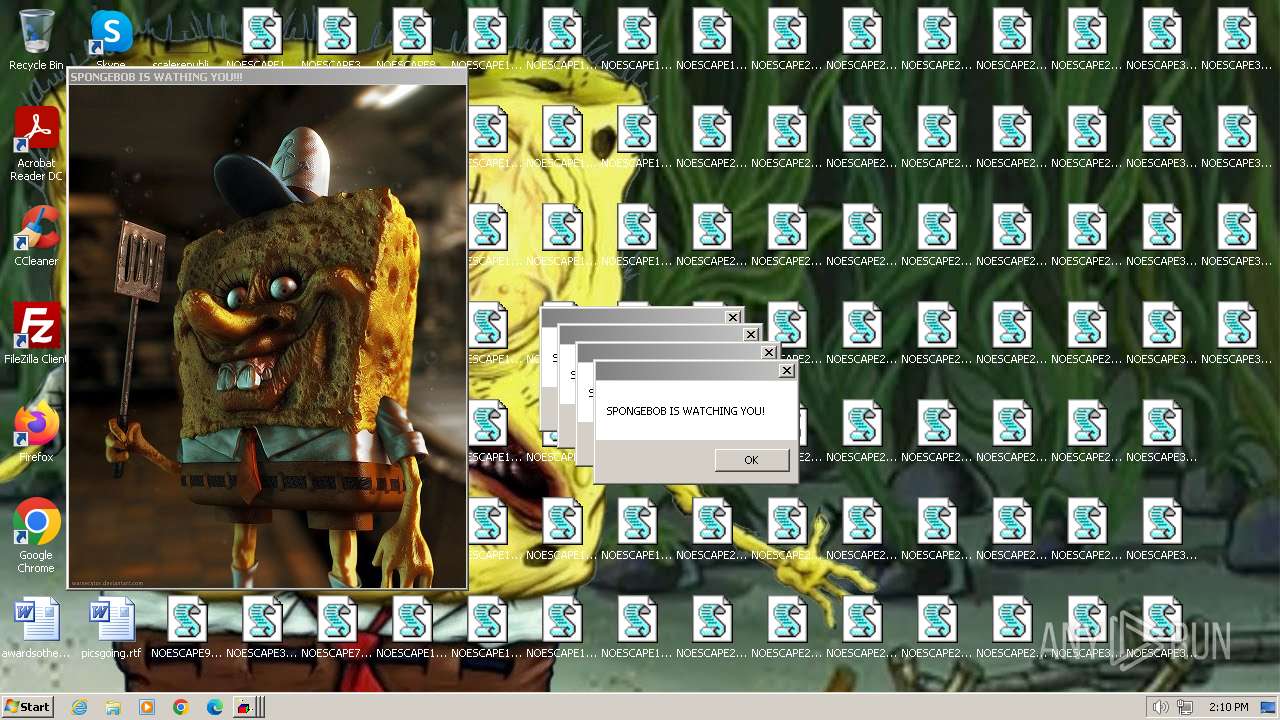Select the Google Chrome desktop shortcut
The height and width of the screenshot is (720, 1280).
tap(36, 536)
